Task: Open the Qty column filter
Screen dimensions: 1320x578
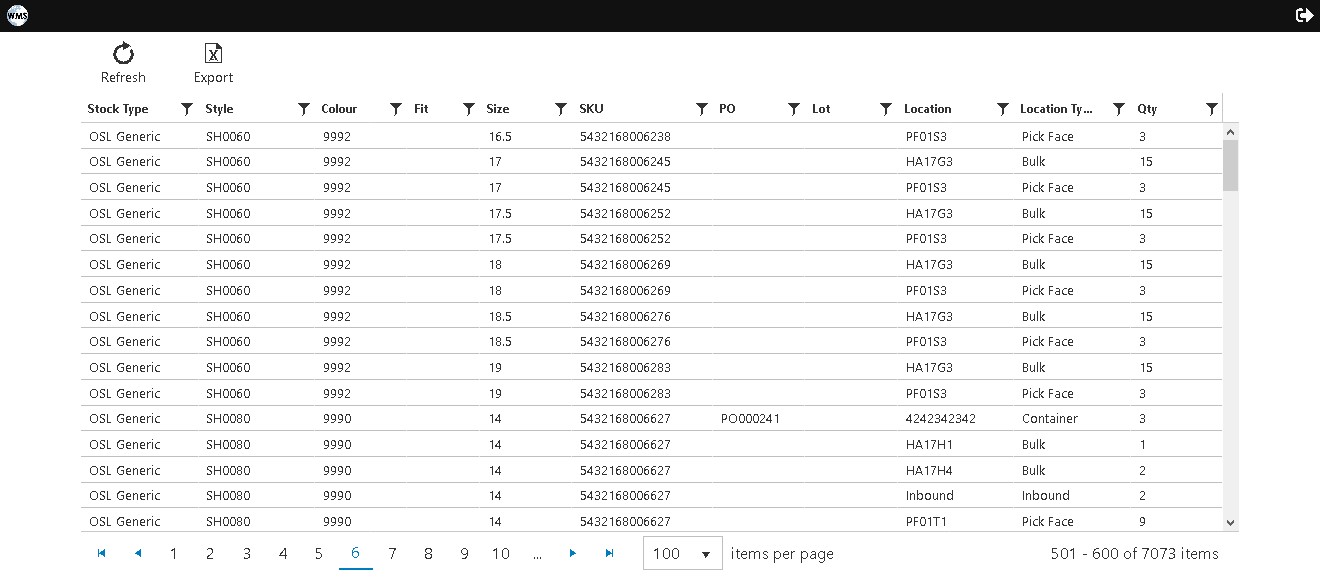Action: [1211, 109]
